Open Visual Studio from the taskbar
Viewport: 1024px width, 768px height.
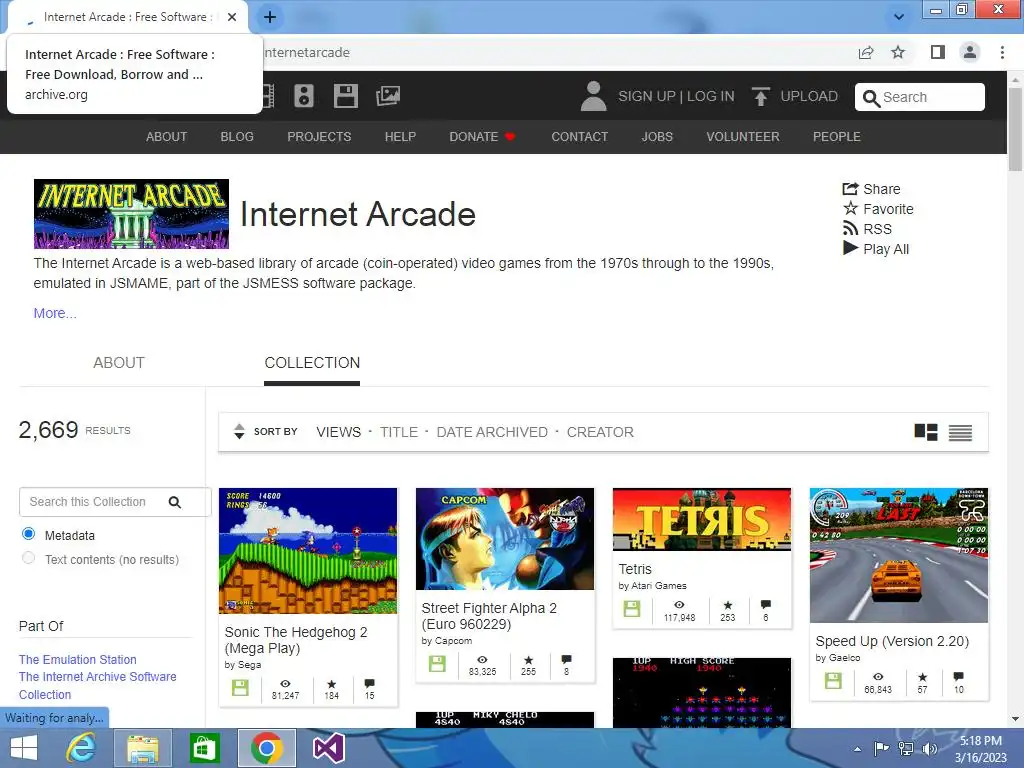pyautogui.click(x=328, y=748)
